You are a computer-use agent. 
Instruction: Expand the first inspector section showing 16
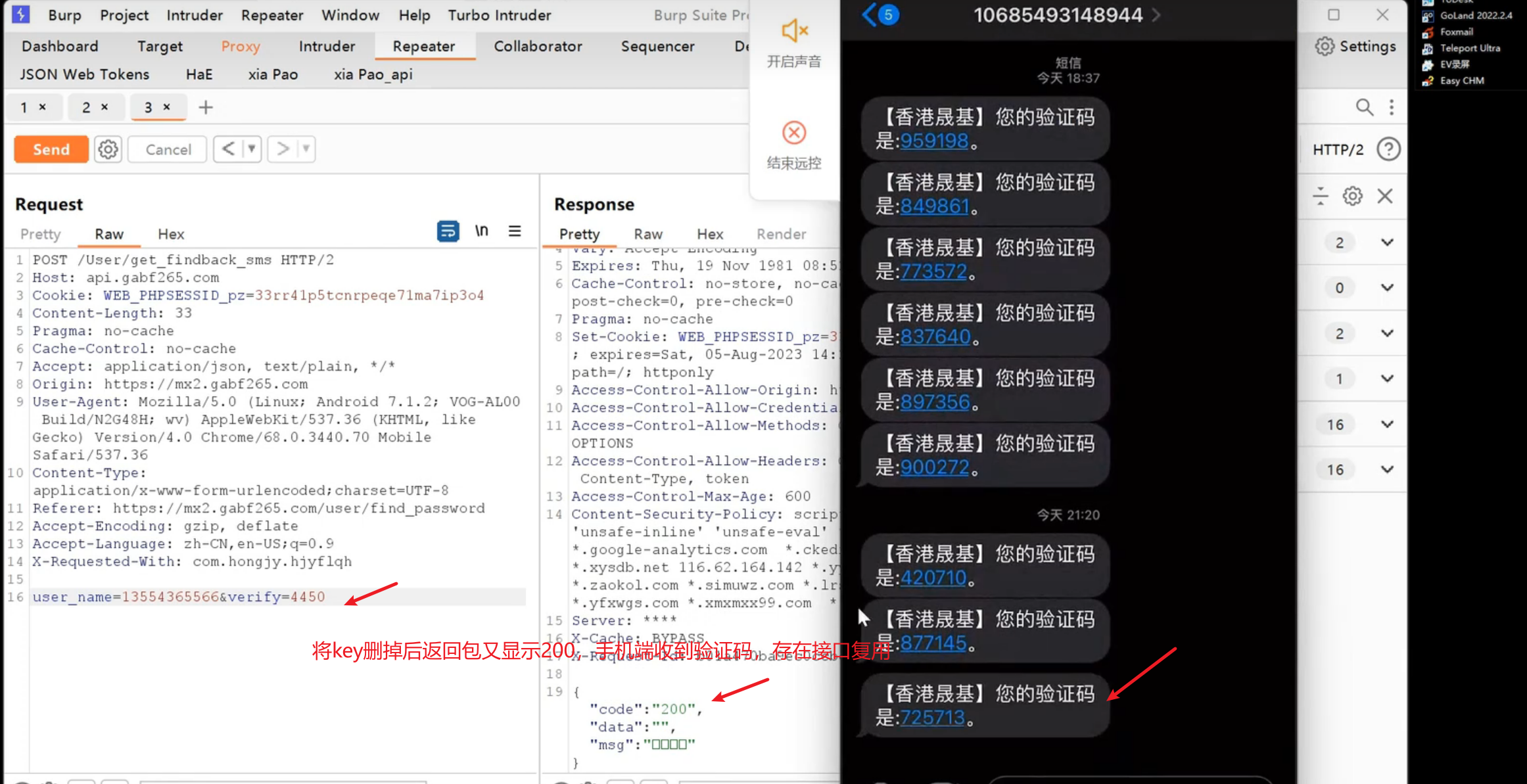(1387, 425)
